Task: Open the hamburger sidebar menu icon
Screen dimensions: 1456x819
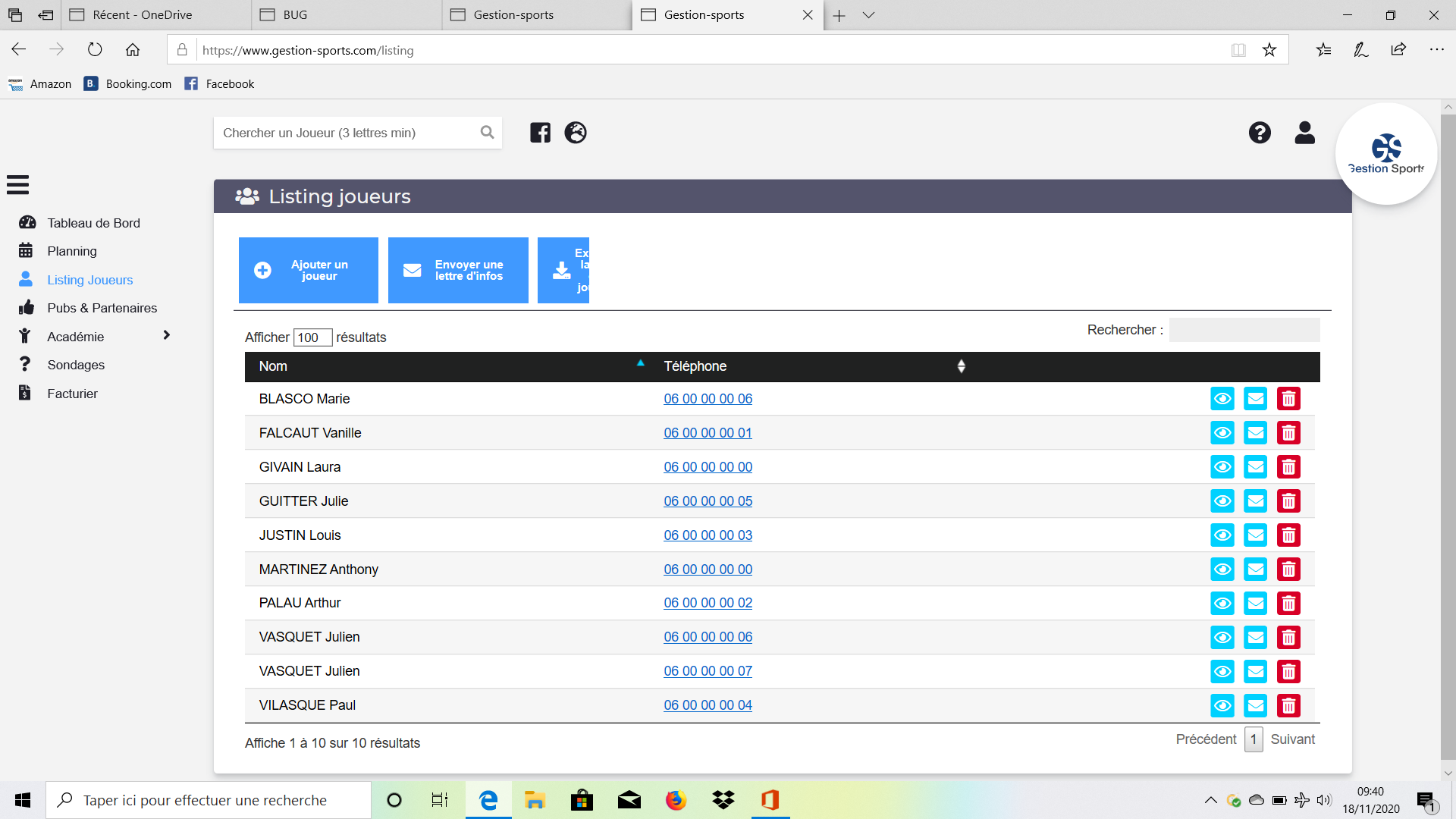Action: (17, 185)
